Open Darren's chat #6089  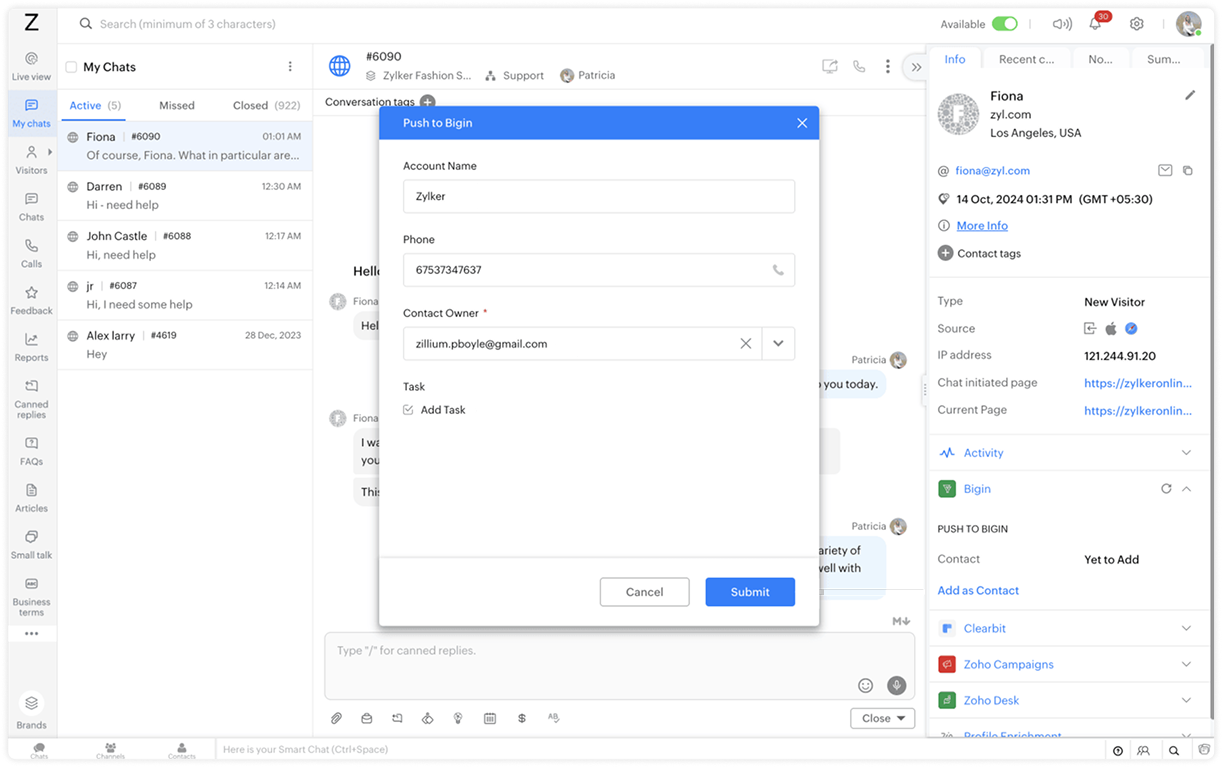[x=185, y=196]
